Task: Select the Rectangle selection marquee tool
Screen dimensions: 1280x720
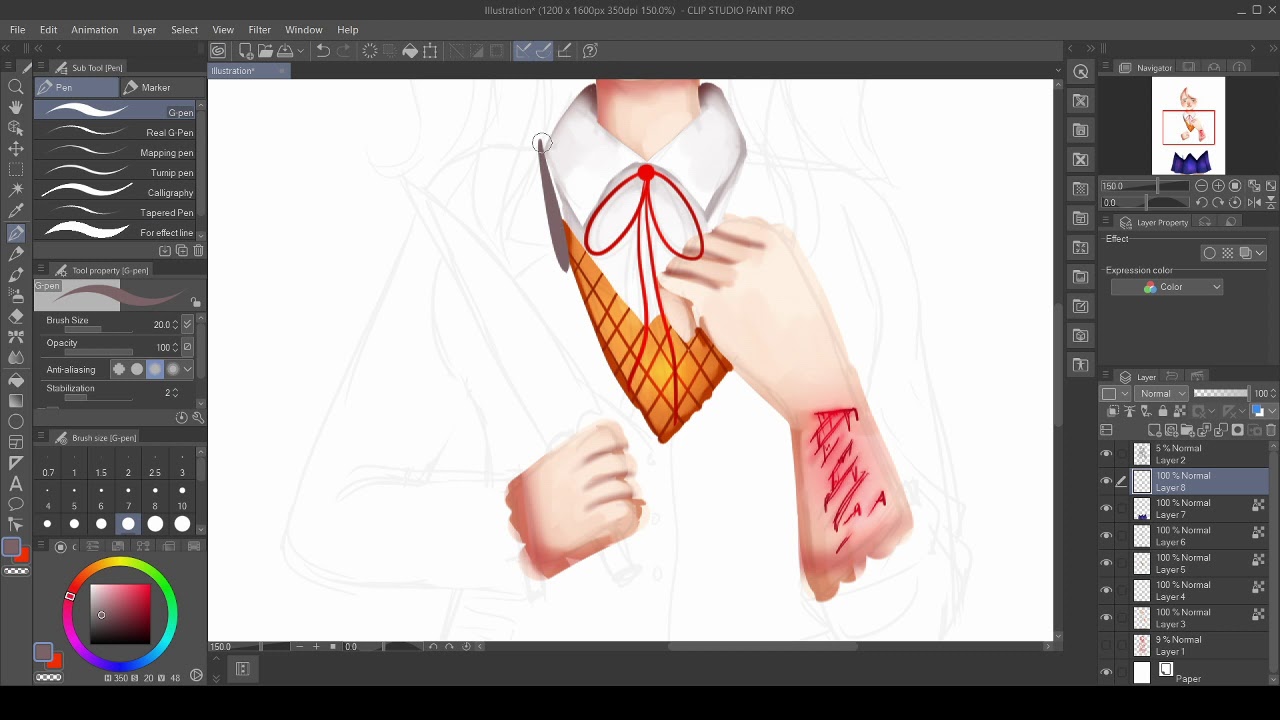Action: tap(16, 169)
